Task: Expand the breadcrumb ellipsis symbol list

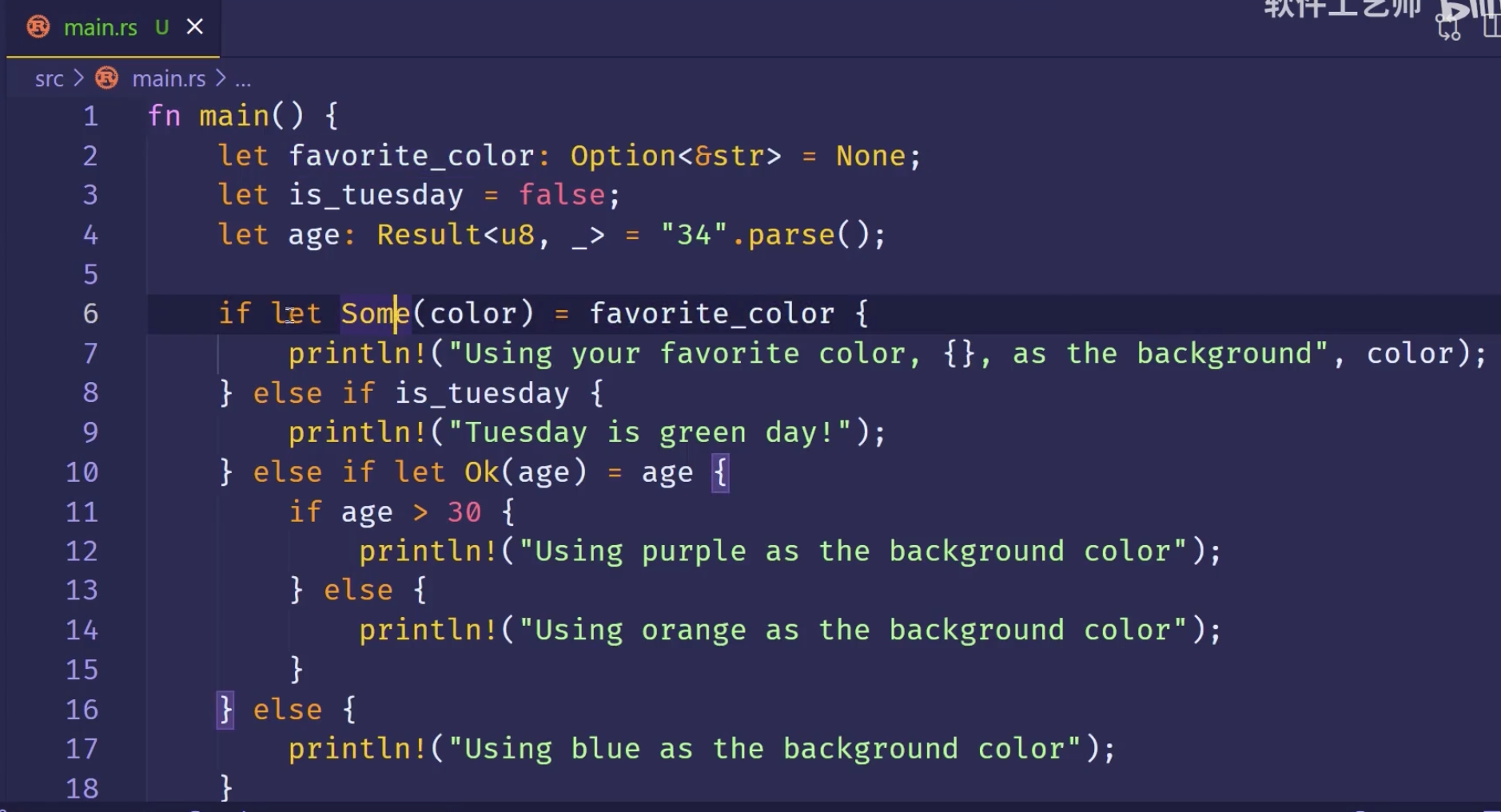Action: tap(243, 79)
